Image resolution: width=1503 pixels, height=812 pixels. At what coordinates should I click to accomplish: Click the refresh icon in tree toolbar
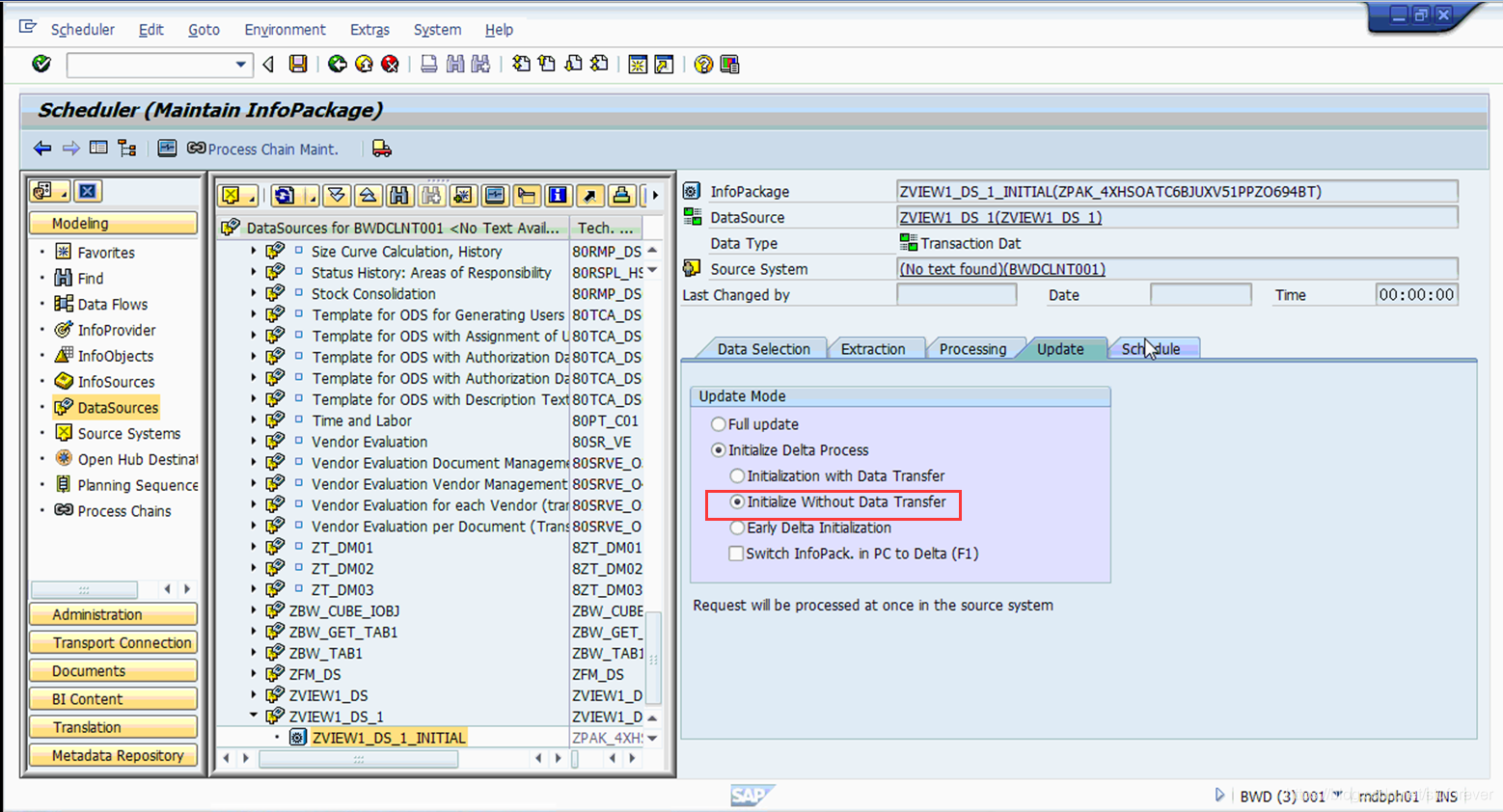click(284, 196)
